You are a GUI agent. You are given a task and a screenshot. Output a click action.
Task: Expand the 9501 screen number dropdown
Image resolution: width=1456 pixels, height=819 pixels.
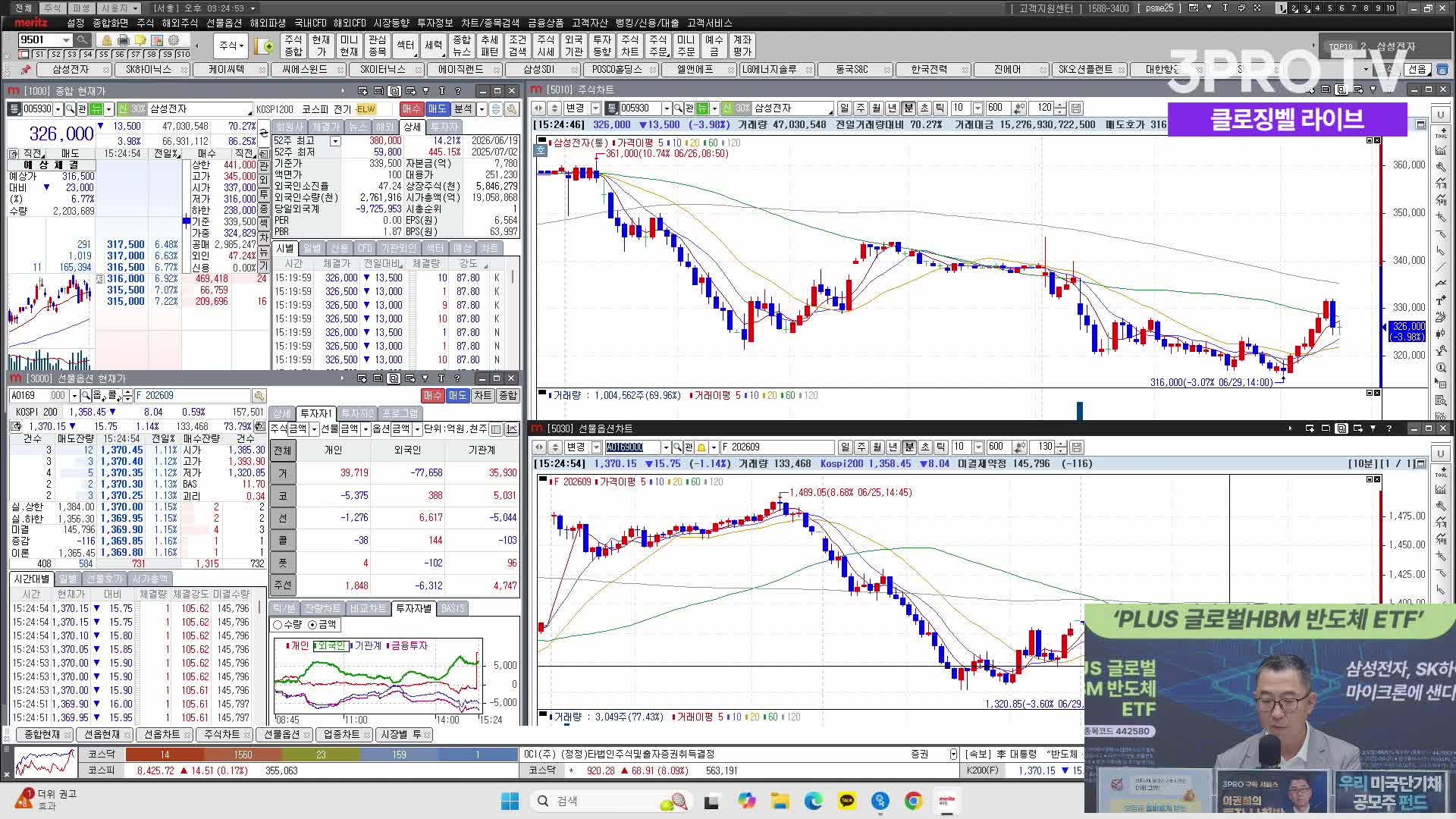point(66,39)
